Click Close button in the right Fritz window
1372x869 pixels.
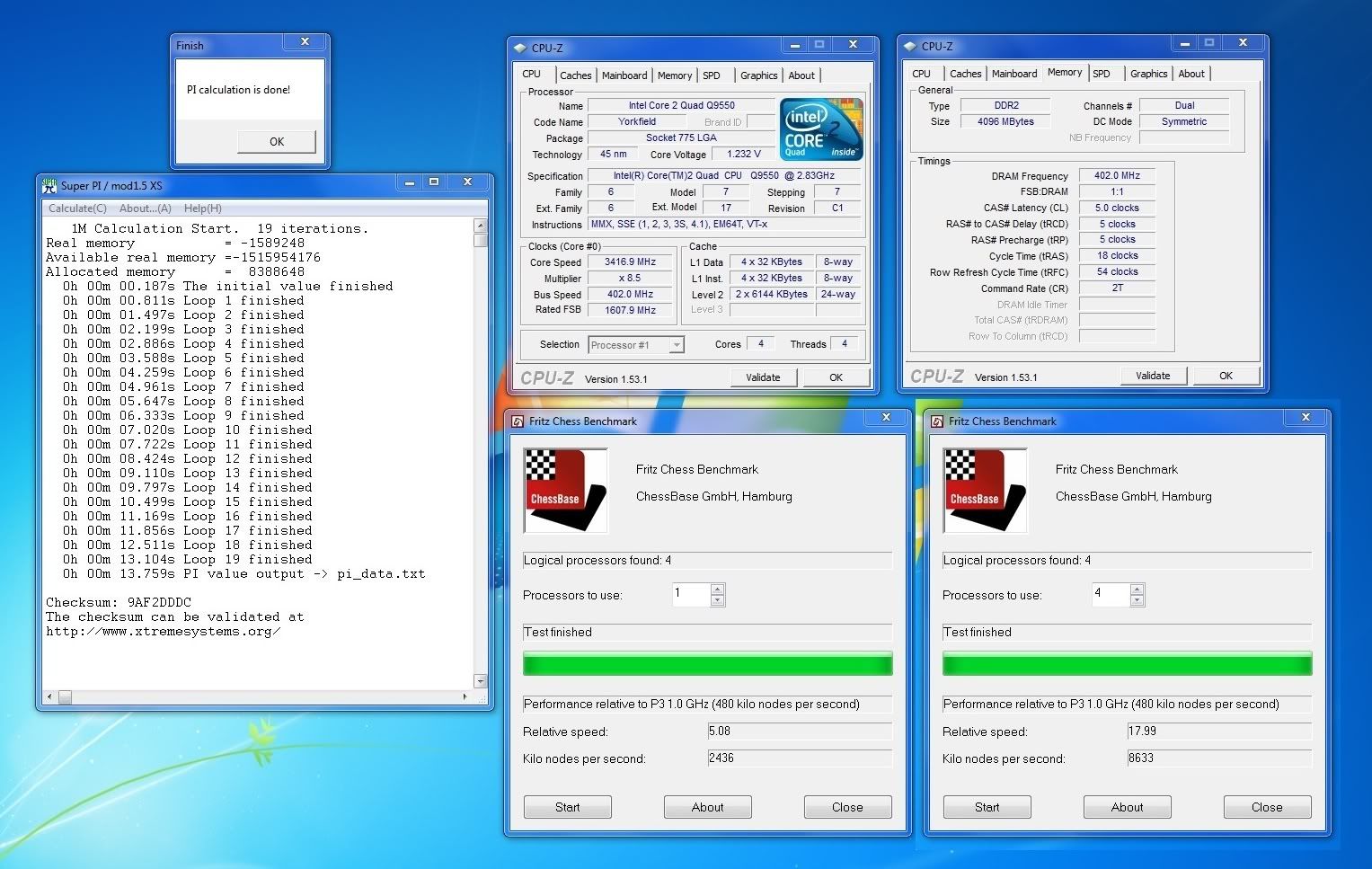point(1267,807)
